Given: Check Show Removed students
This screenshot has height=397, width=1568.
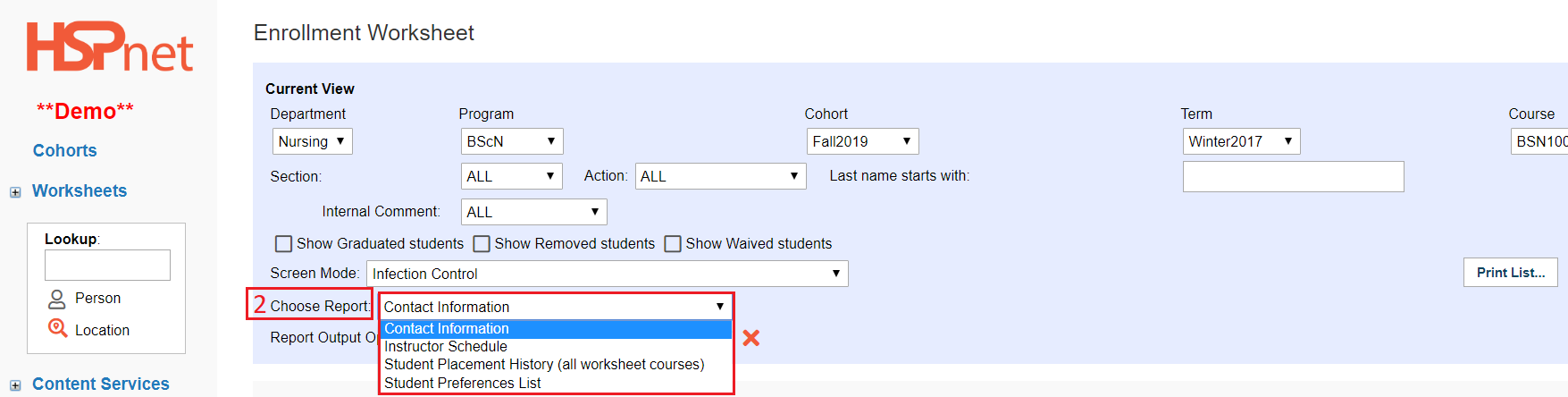Looking at the screenshot, I should click(x=482, y=244).
